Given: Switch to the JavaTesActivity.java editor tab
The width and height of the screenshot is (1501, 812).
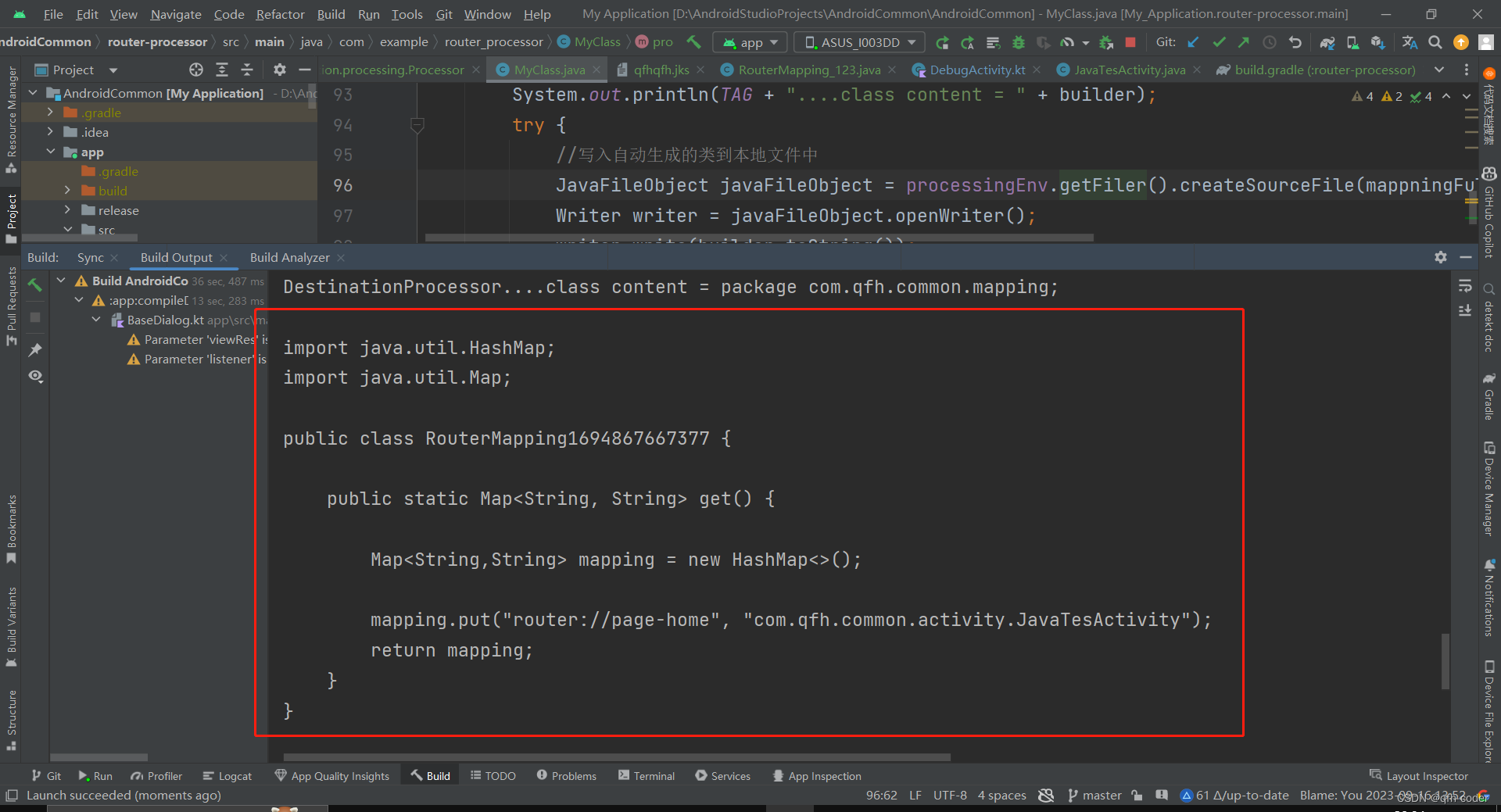Looking at the screenshot, I should [x=1129, y=70].
